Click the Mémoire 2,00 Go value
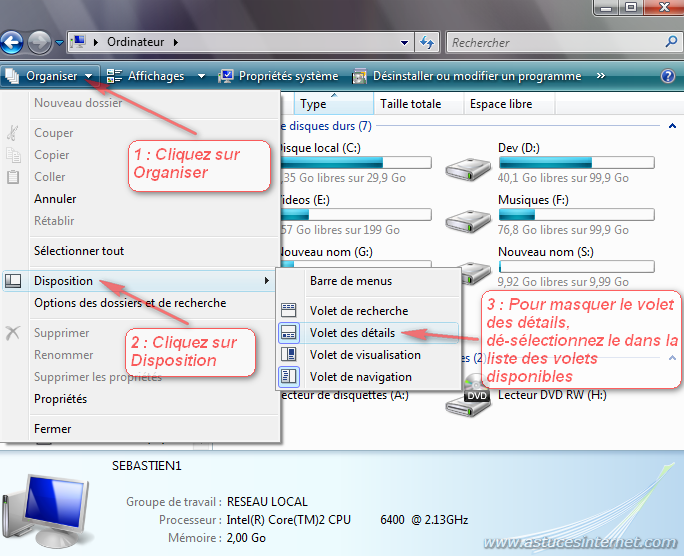Screen dimensions: 684x556 [246, 538]
